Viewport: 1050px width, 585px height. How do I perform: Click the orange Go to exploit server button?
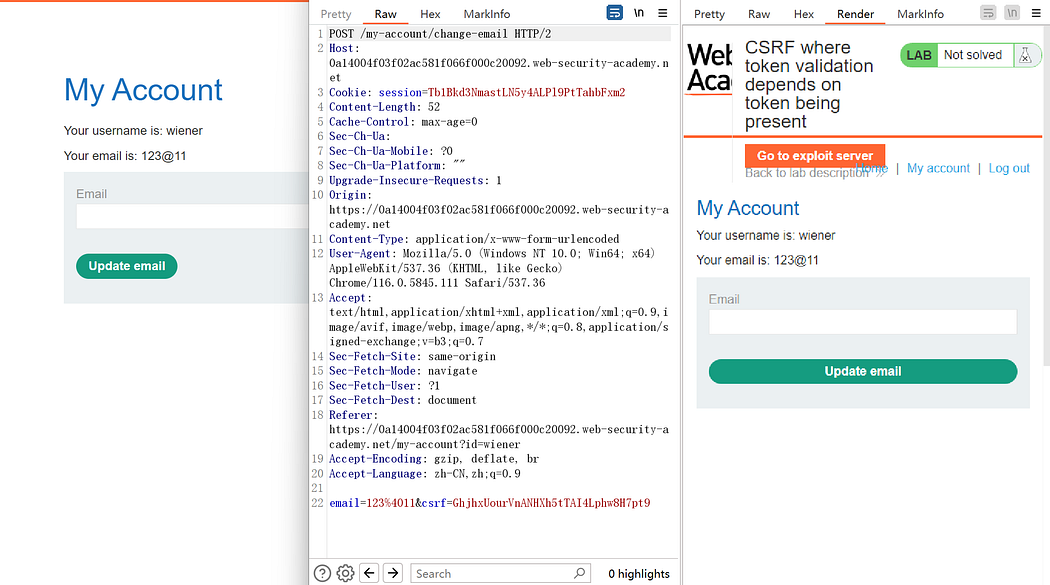point(815,156)
